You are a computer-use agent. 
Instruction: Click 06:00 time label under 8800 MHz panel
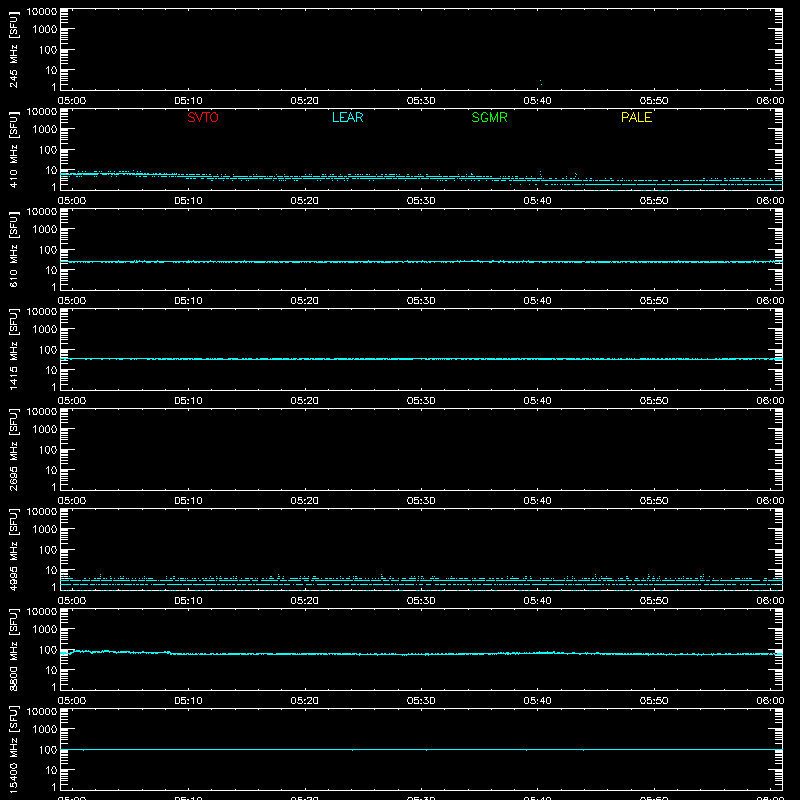tap(770, 701)
